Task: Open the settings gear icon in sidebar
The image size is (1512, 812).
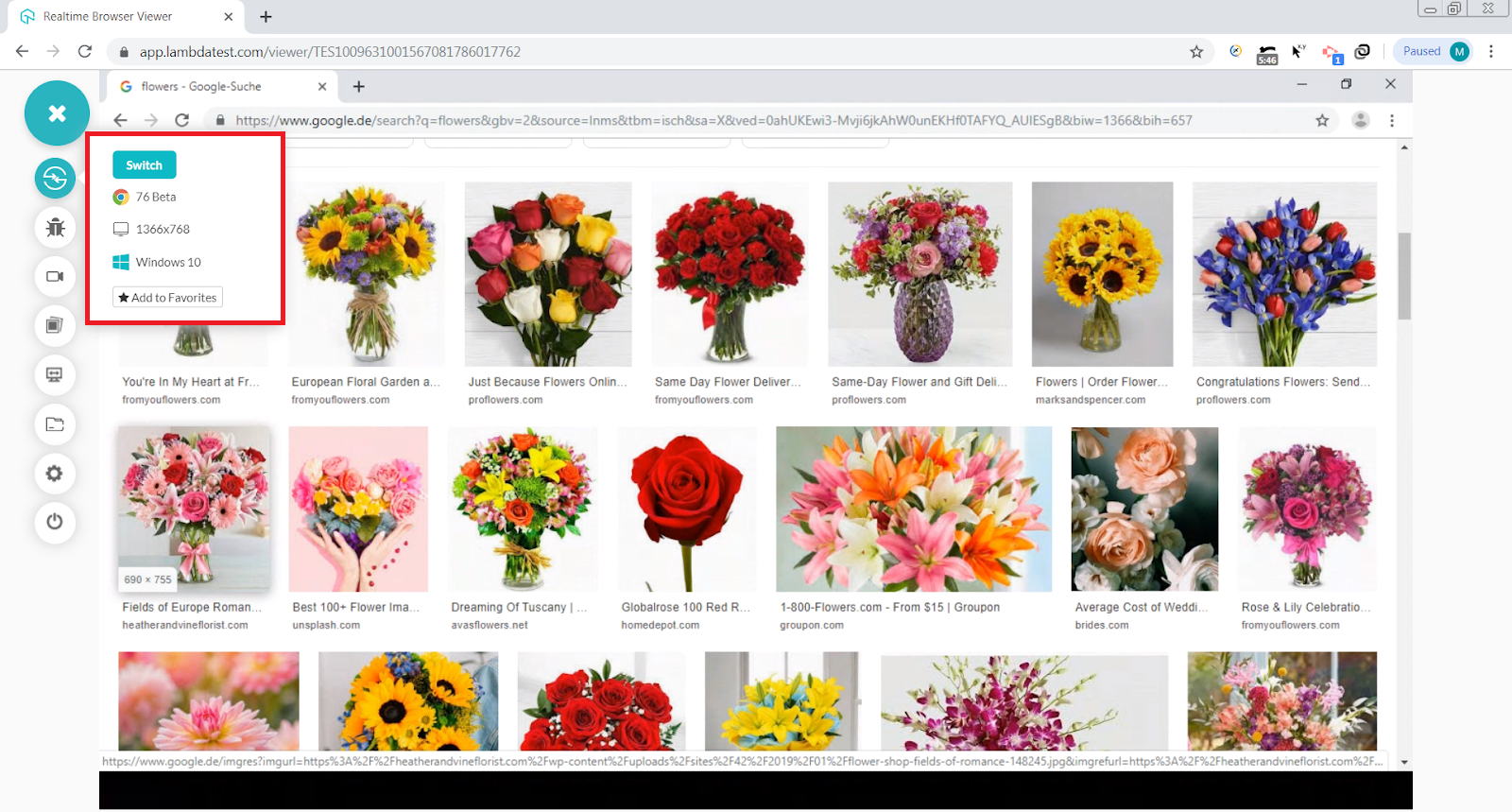Action: point(55,473)
